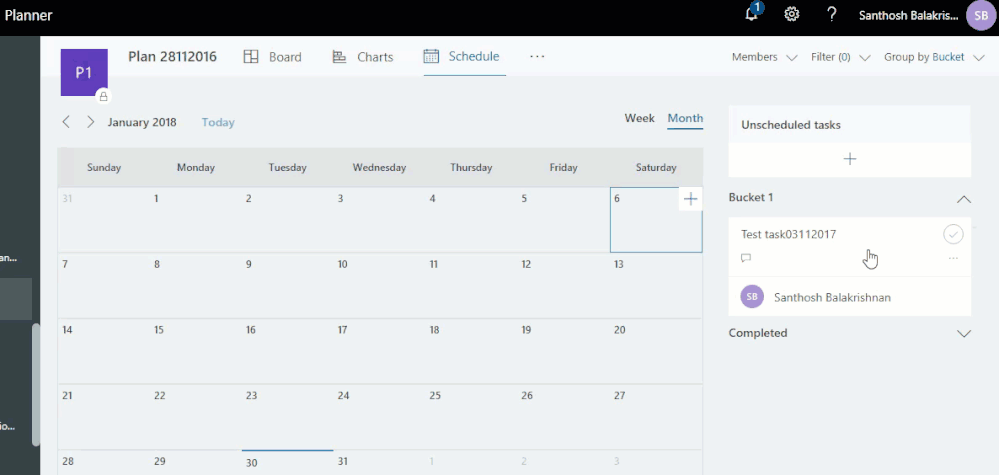Mark Test task03112017 as complete
This screenshot has width=999, height=475.
[953, 234]
